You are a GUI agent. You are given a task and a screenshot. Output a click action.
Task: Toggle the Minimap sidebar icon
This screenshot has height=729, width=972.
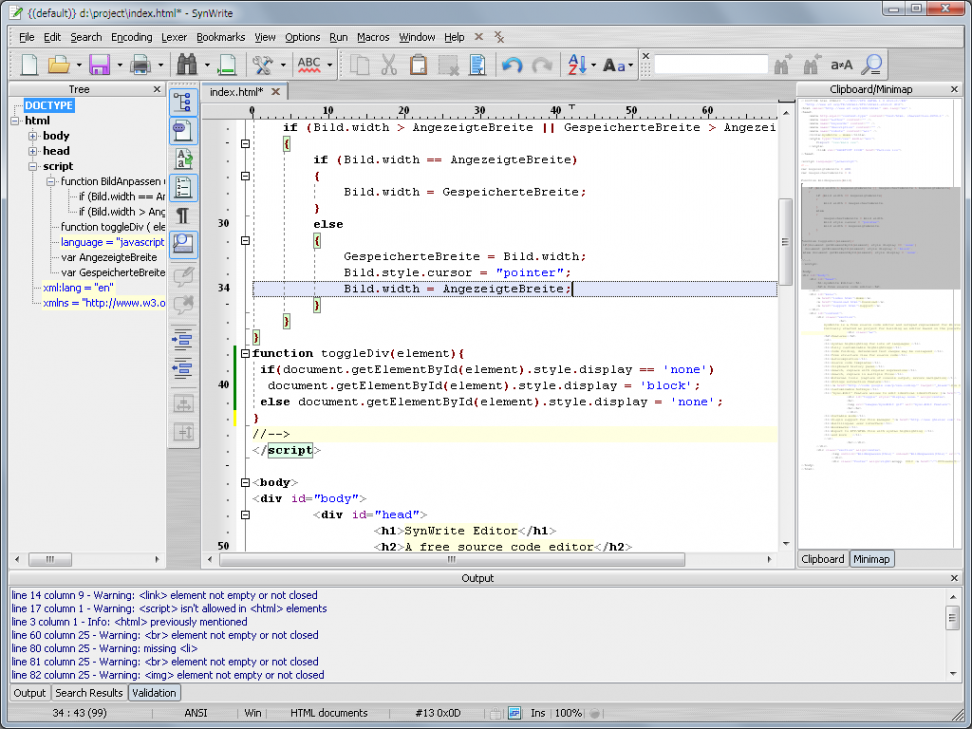184,245
